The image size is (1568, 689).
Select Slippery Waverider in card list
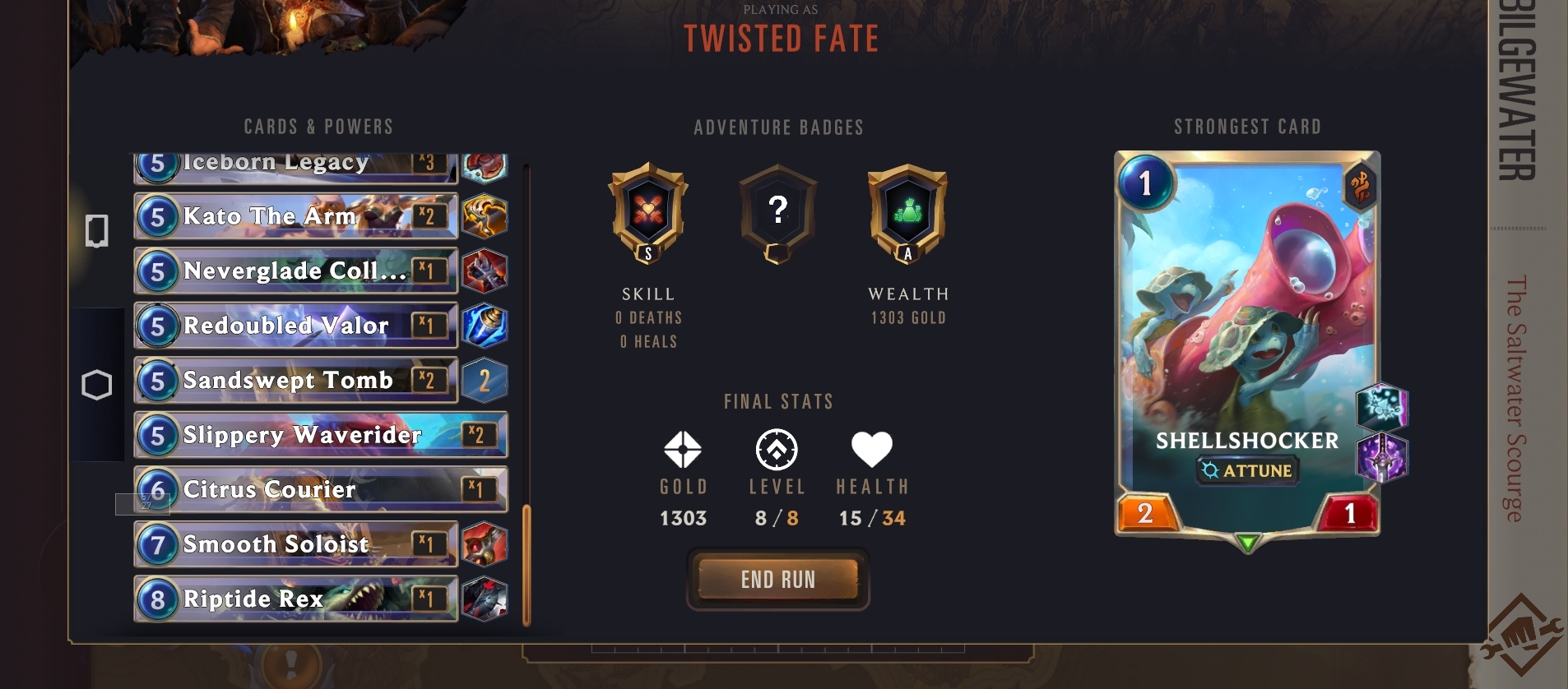click(x=321, y=435)
